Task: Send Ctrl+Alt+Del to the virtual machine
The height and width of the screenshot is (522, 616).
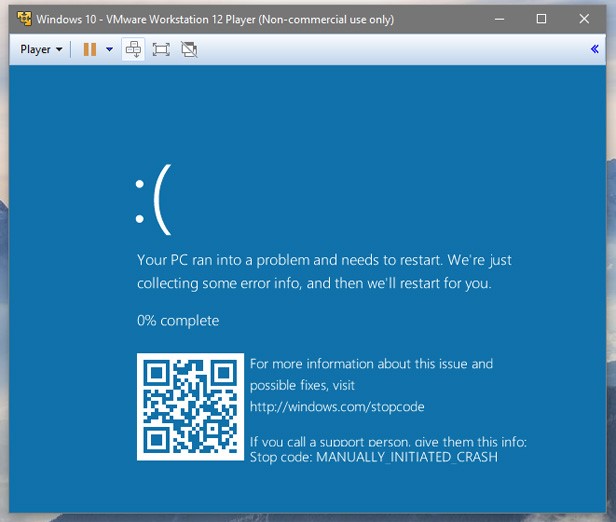Action: 133,49
